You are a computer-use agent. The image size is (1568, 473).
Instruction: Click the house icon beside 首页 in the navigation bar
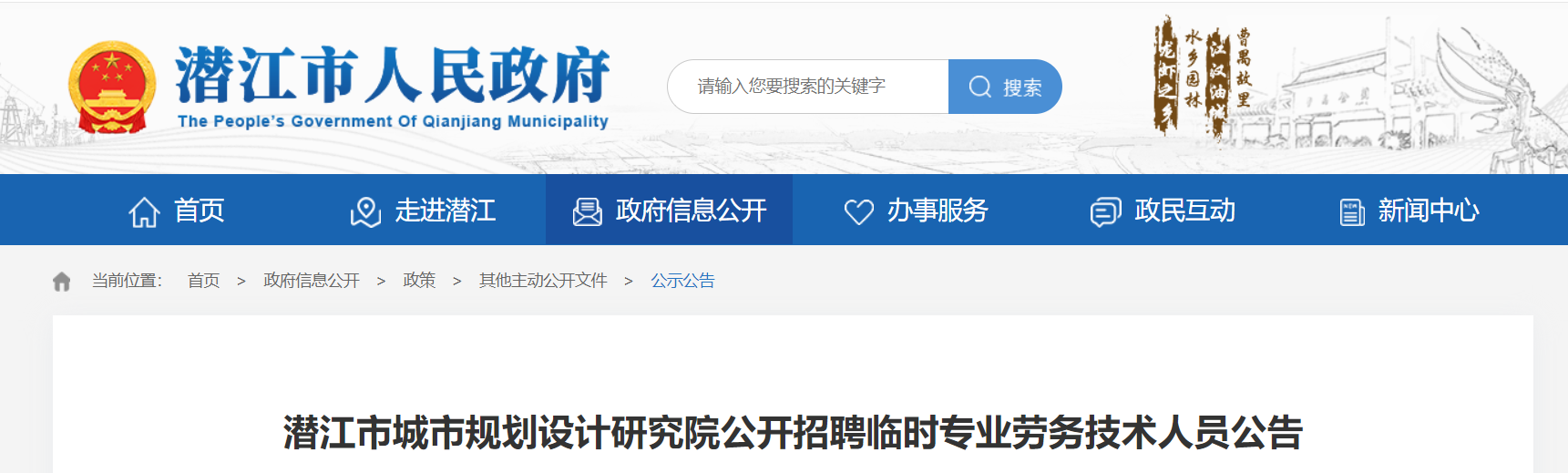coord(144,211)
